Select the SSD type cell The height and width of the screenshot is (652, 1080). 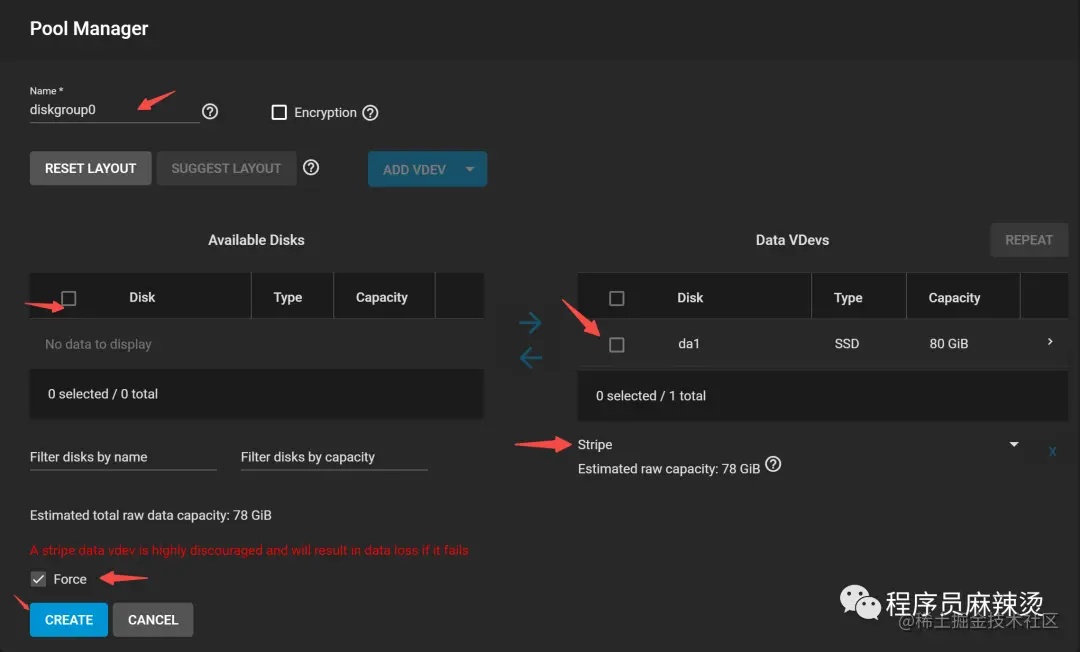(x=847, y=344)
